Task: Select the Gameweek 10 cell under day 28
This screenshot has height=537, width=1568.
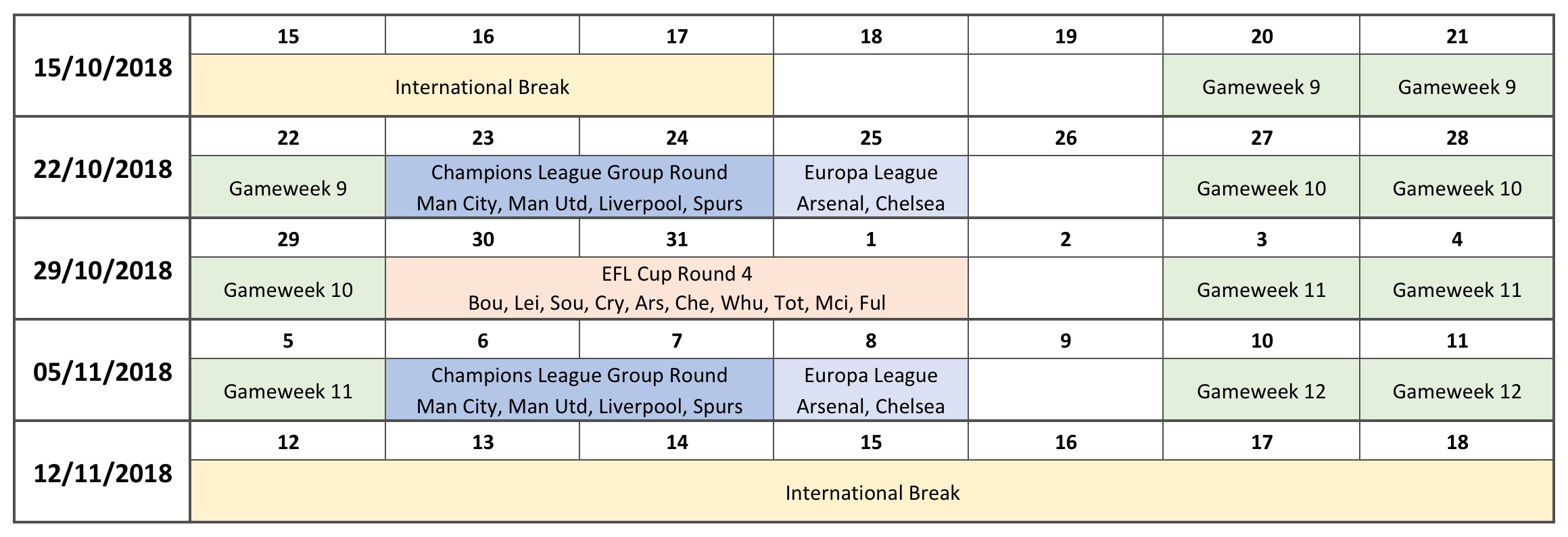Action: pyautogui.click(x=1456, y=187)
